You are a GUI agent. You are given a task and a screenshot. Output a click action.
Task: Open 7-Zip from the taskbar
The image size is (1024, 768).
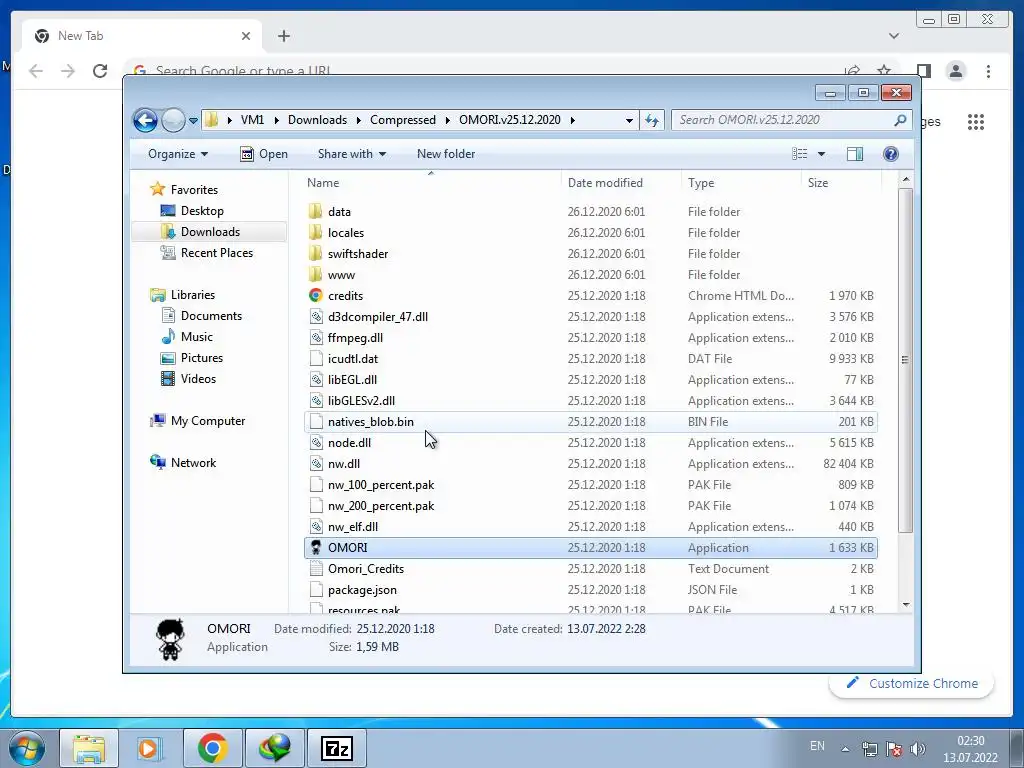pyautogui.click(x=337, y=748)
